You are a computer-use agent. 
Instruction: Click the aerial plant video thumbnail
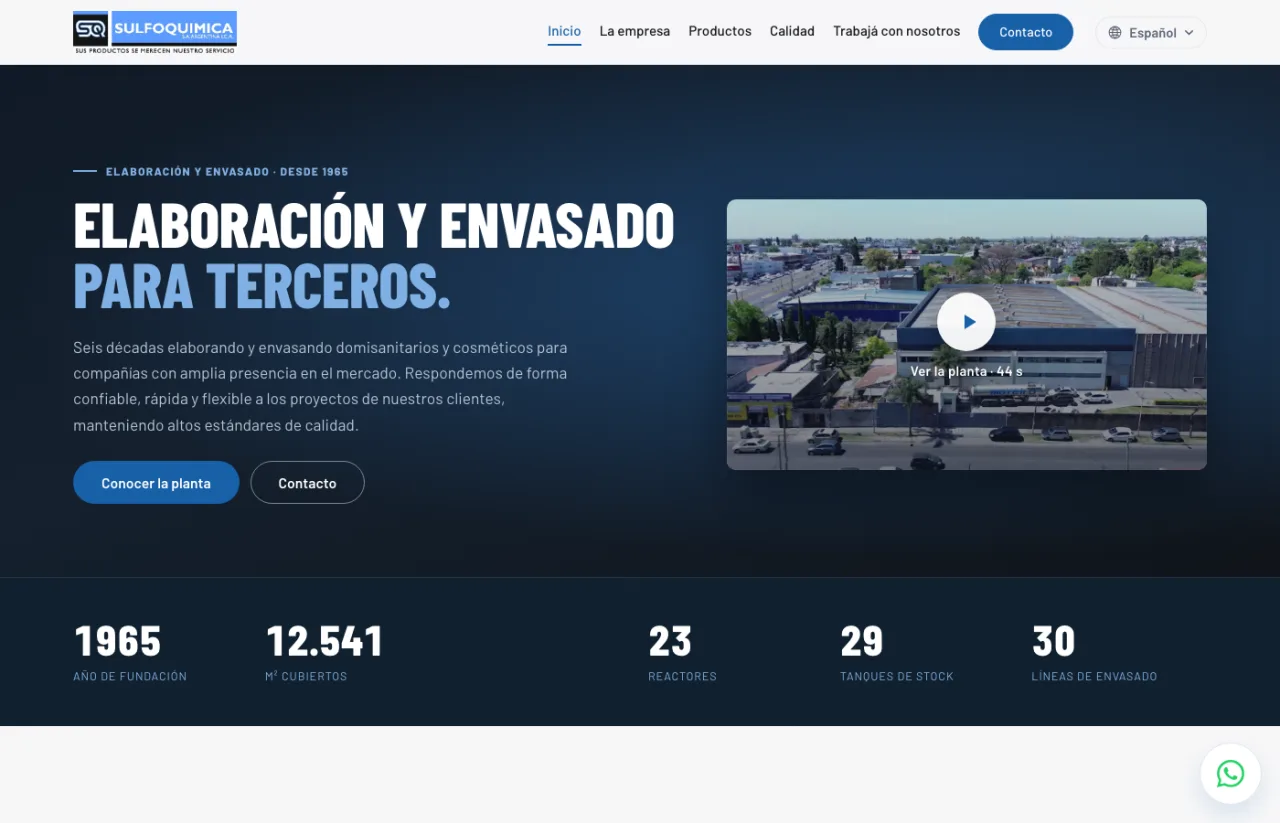point(966,335)
